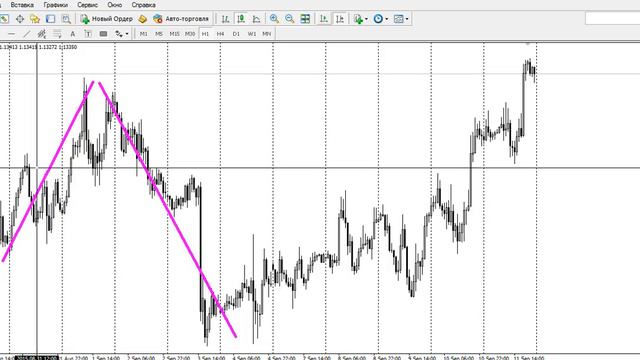Select the H4 timeframe
Screen dimensions: 640x360
tap(220, 34)
